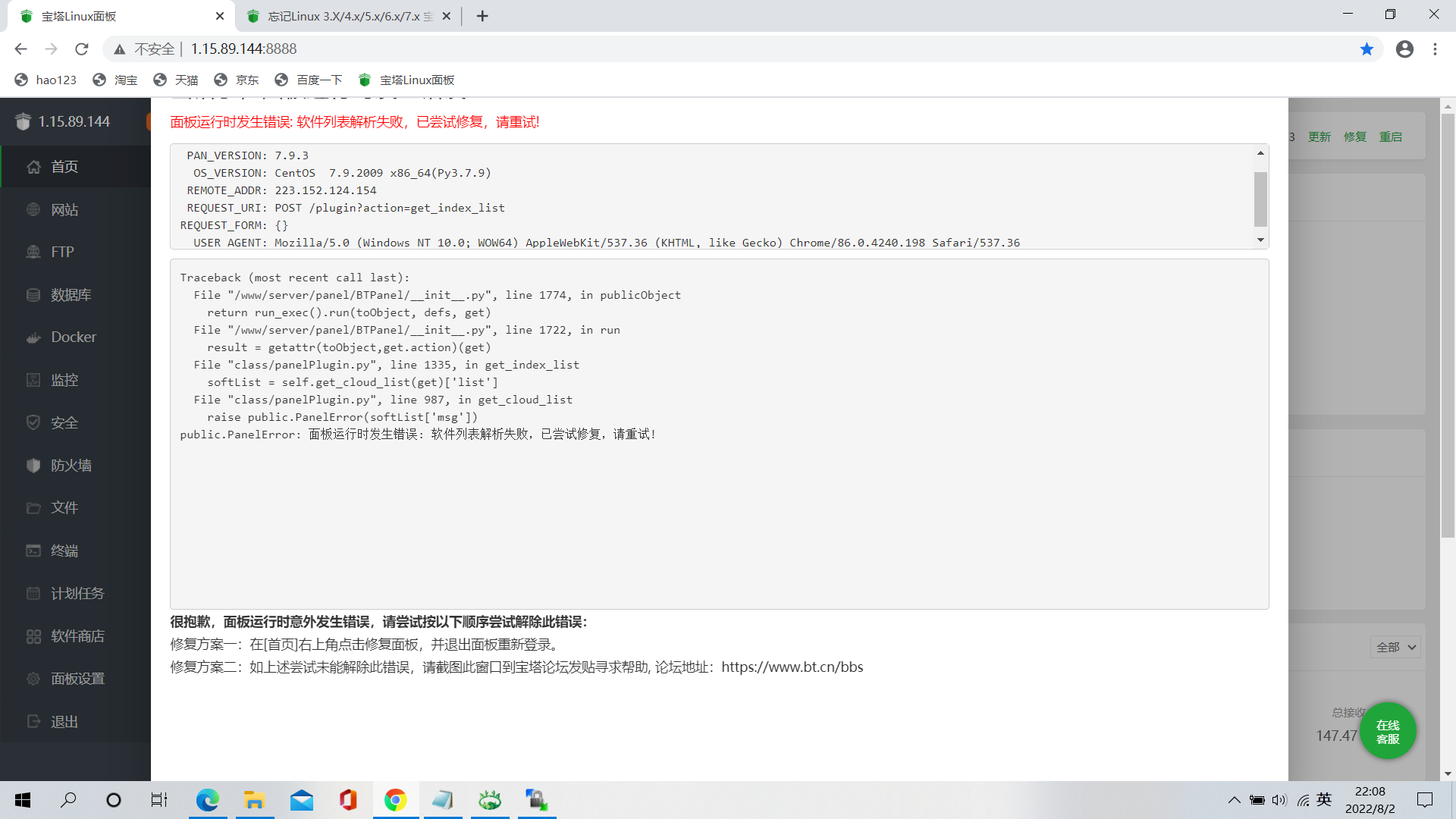Click the Chrome icon in taskbar
Image resolution: width=1456 pixels, height=819 pixels.
395,800
